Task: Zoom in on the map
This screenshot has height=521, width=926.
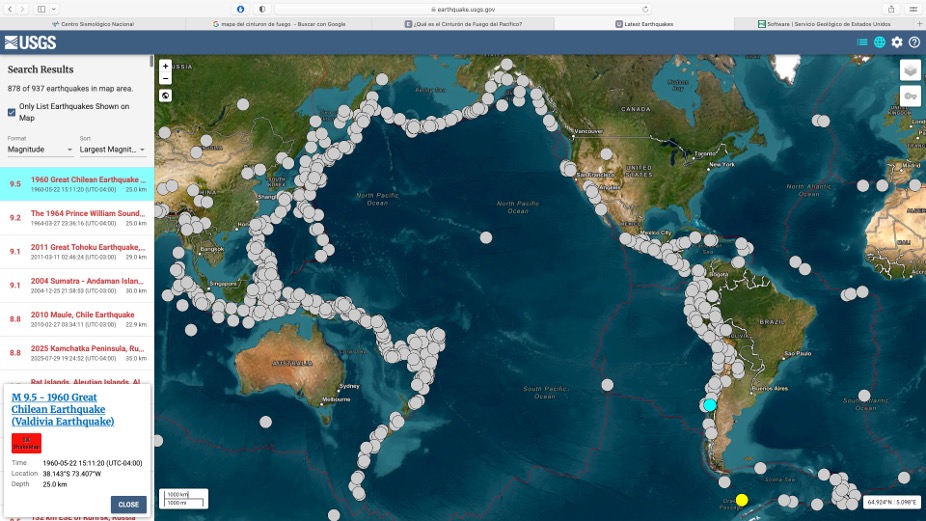Action: [x=165, y=66]
